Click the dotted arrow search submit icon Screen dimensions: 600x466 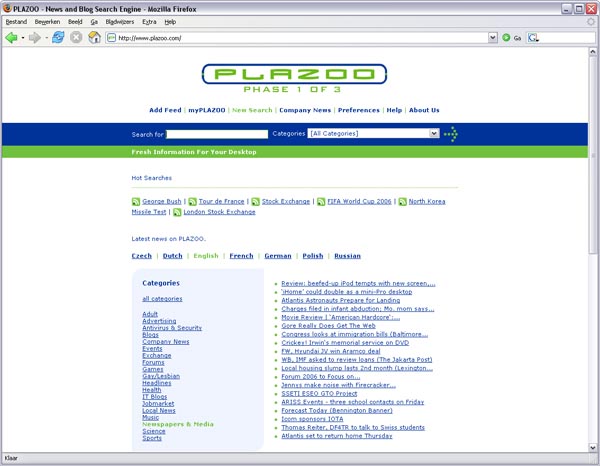pos(451,134)
